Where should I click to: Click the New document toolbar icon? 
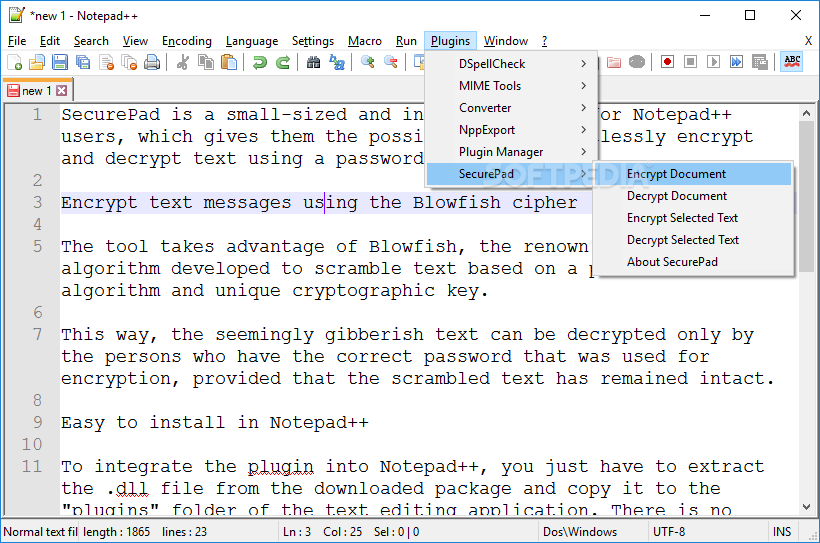tap(15, 62)
